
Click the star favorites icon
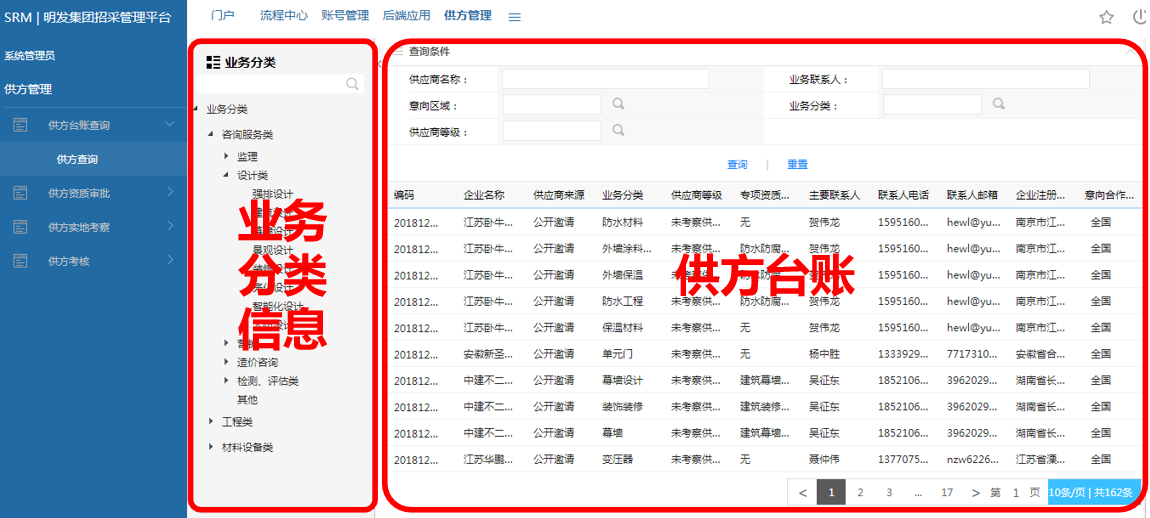(1106, 17)
